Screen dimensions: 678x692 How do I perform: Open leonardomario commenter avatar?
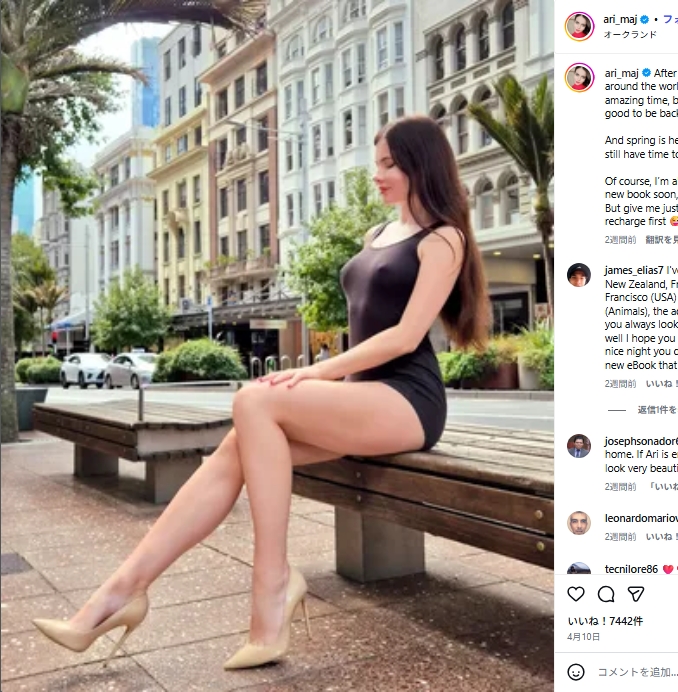pyautogui.click(x=579, y=523)
